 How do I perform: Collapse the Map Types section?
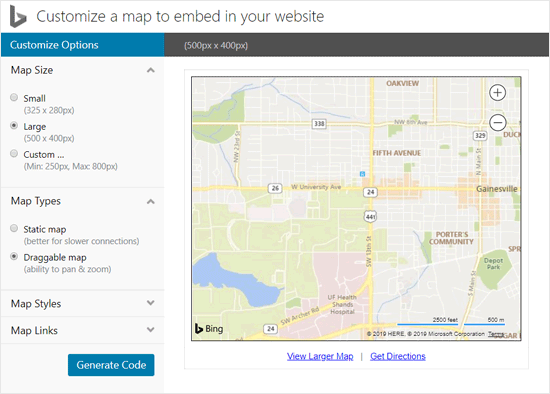tap(150, 201)
